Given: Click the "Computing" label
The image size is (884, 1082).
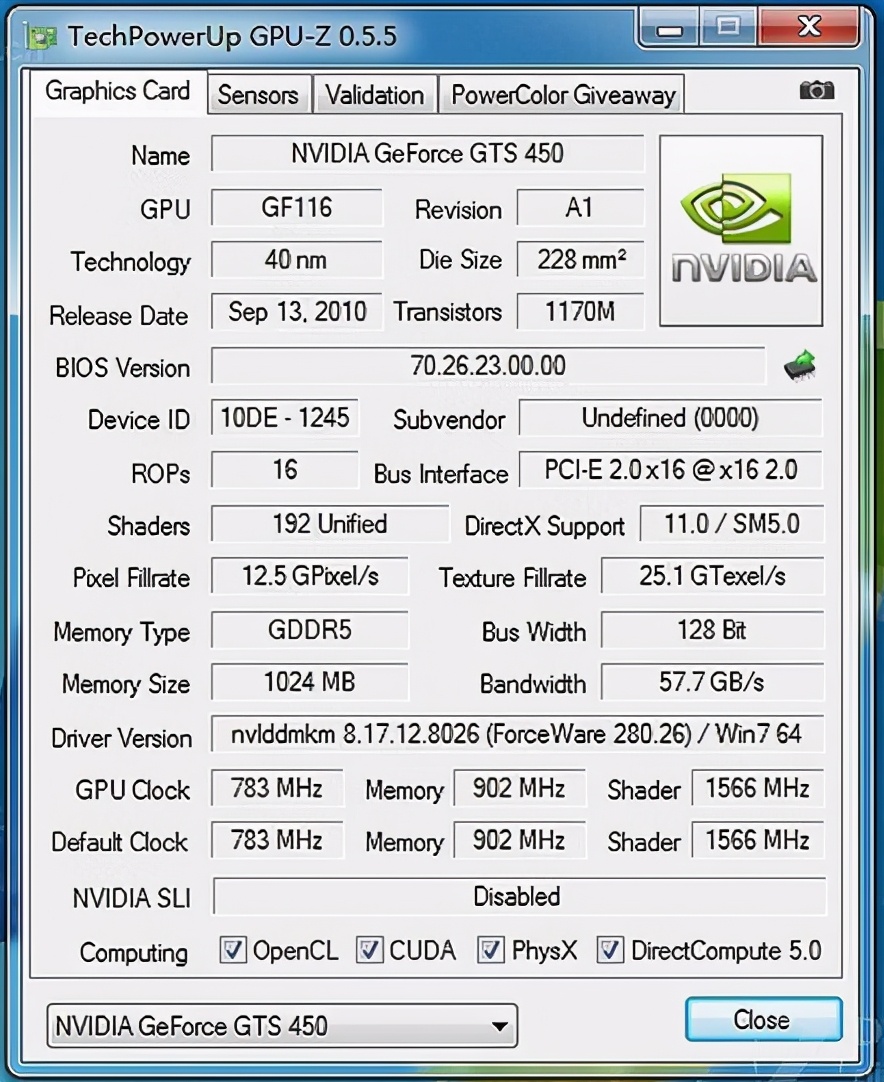Looking at the screenshot, I should coord(134,953).
